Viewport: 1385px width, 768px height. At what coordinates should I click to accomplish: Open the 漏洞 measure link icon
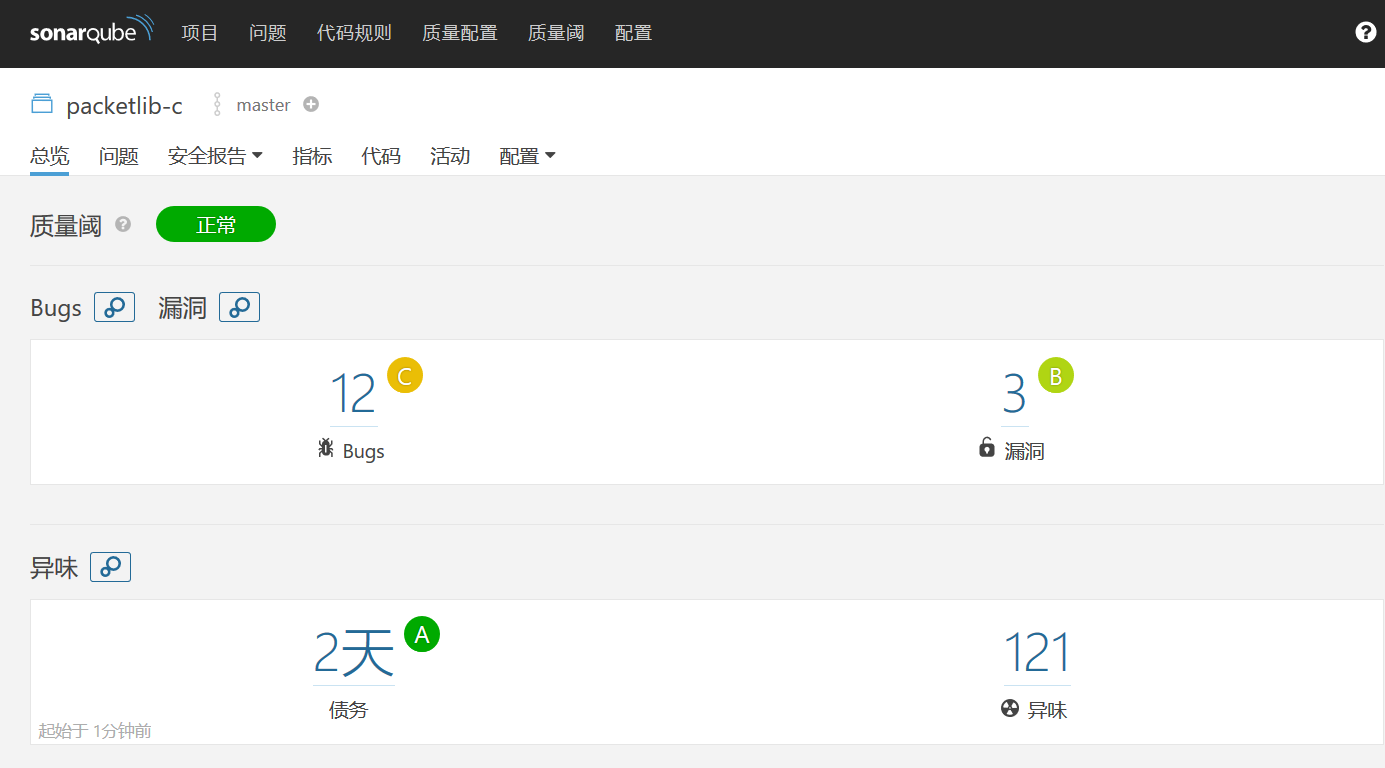click(x=239, y=308)
